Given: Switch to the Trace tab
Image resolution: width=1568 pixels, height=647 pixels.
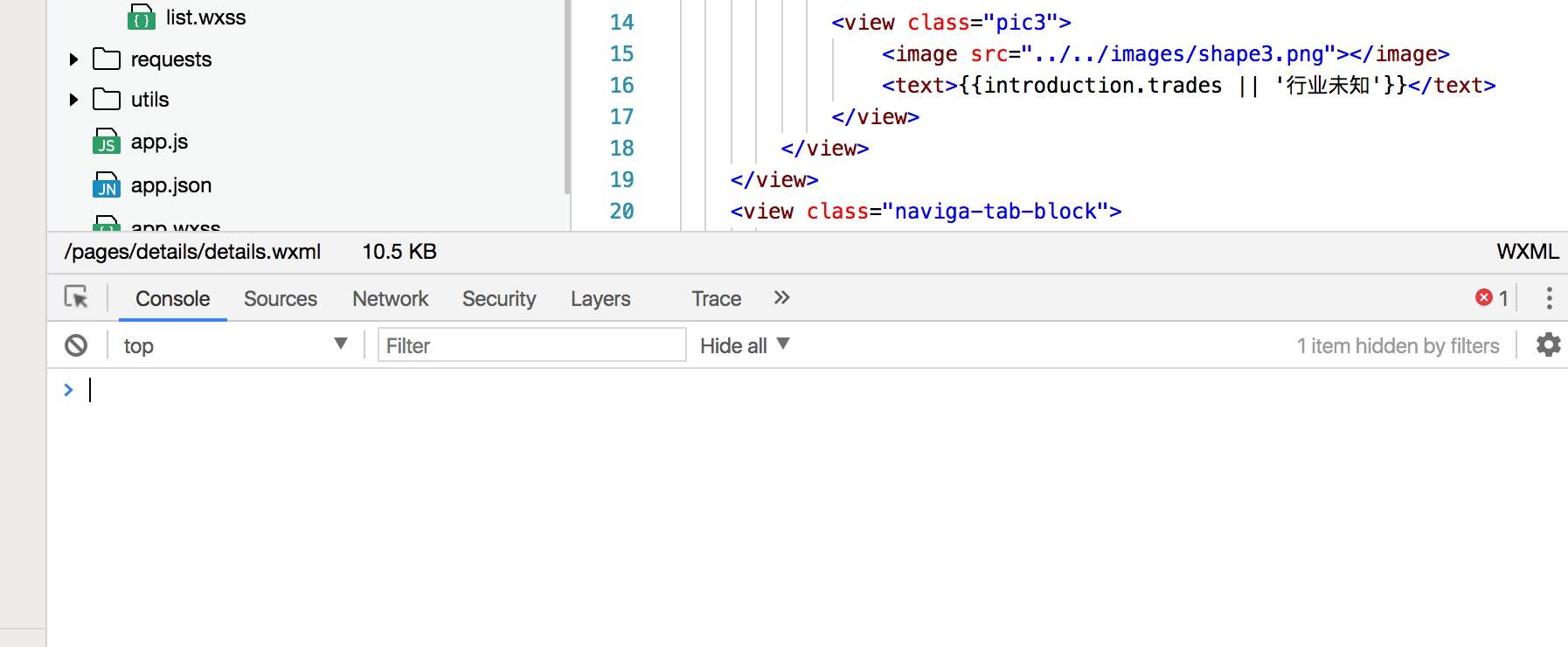Looking at the screenshot, I should [x=717, y=299].
